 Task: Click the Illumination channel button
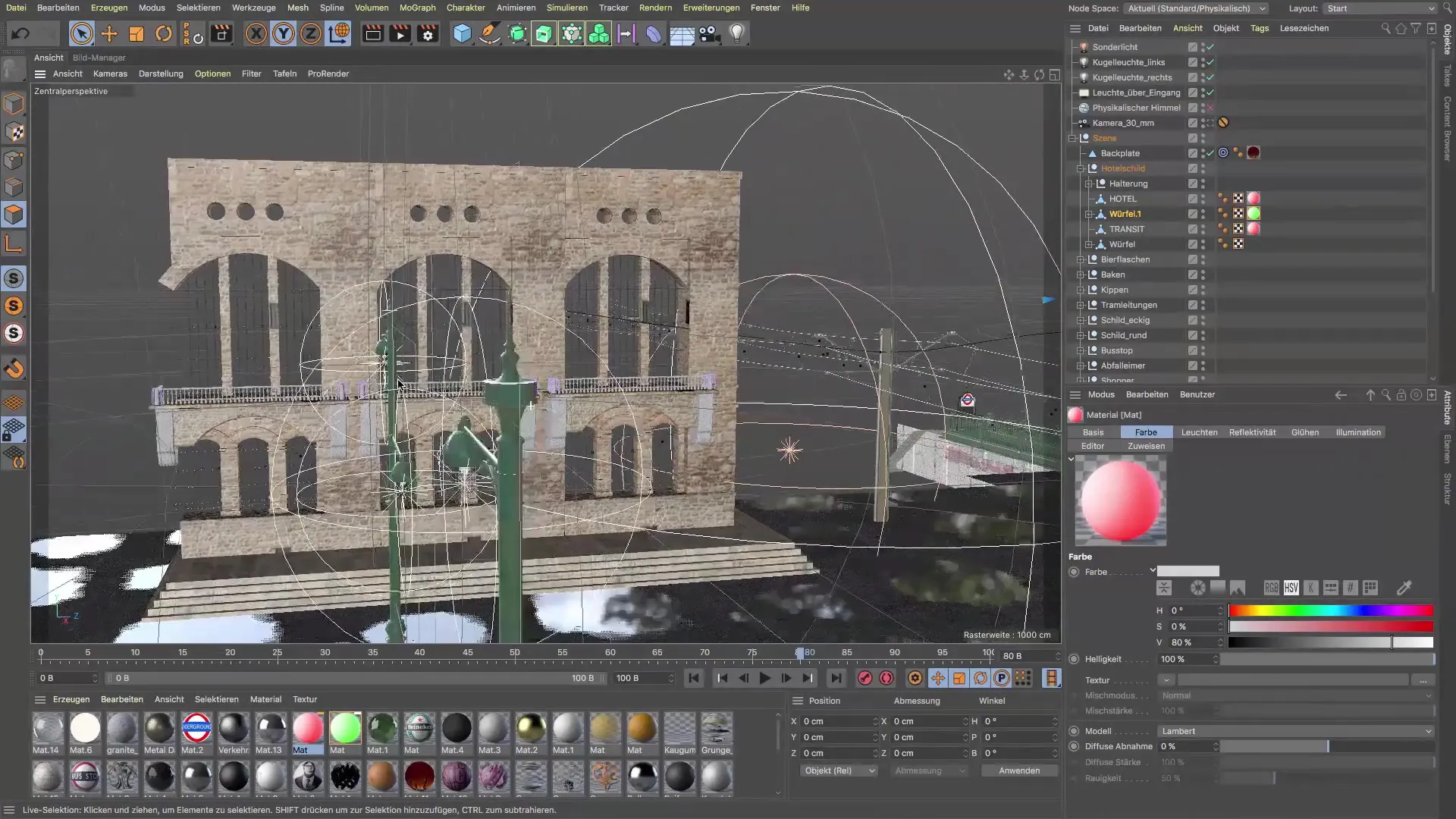pyautogui.click(x=1357, y=432)
